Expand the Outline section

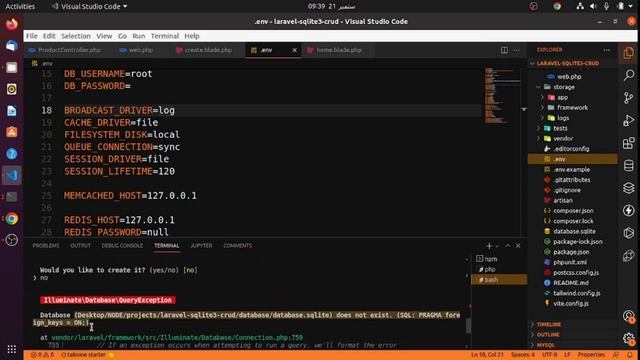(548, 335)
